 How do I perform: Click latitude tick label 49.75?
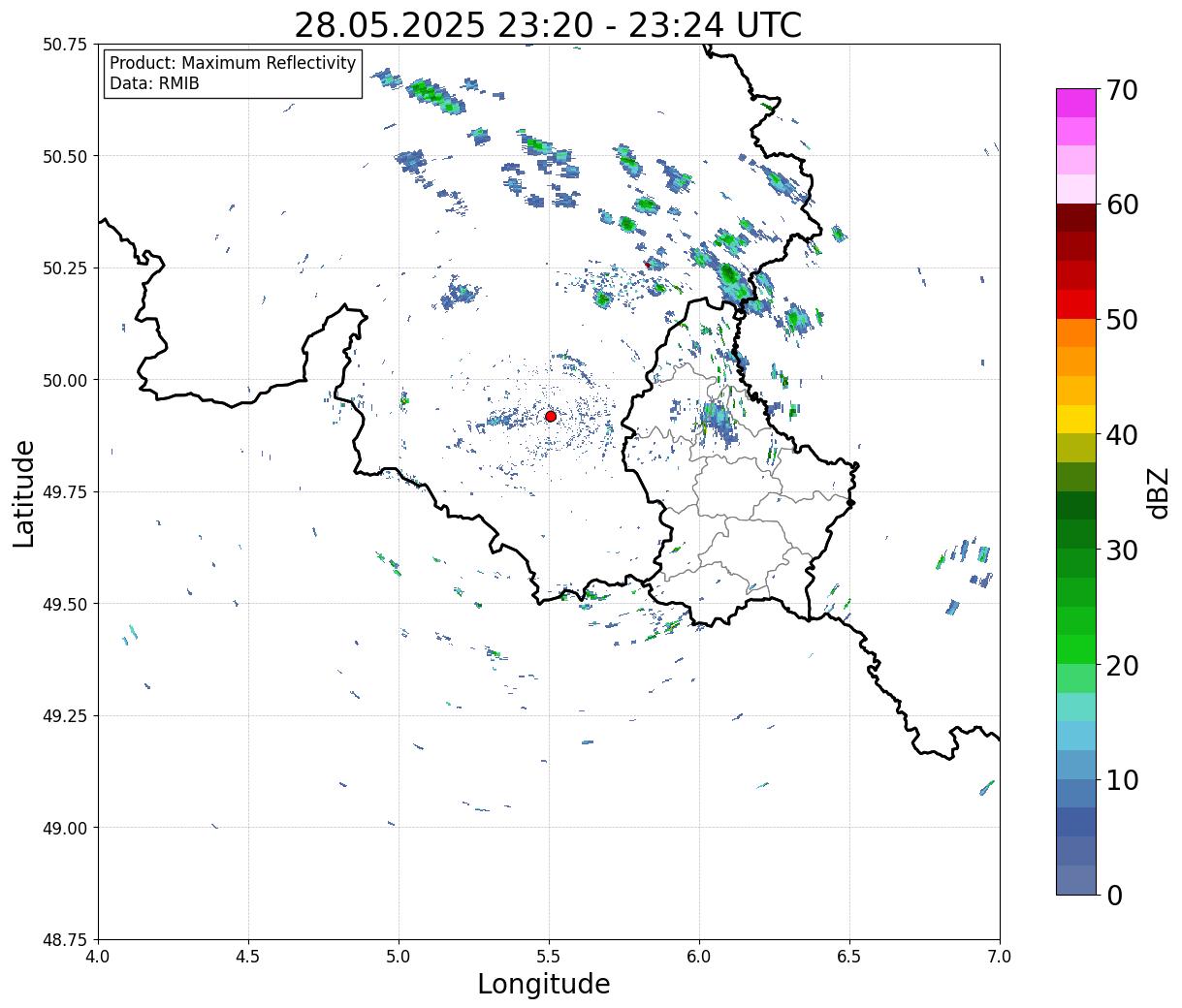[65, 492]
